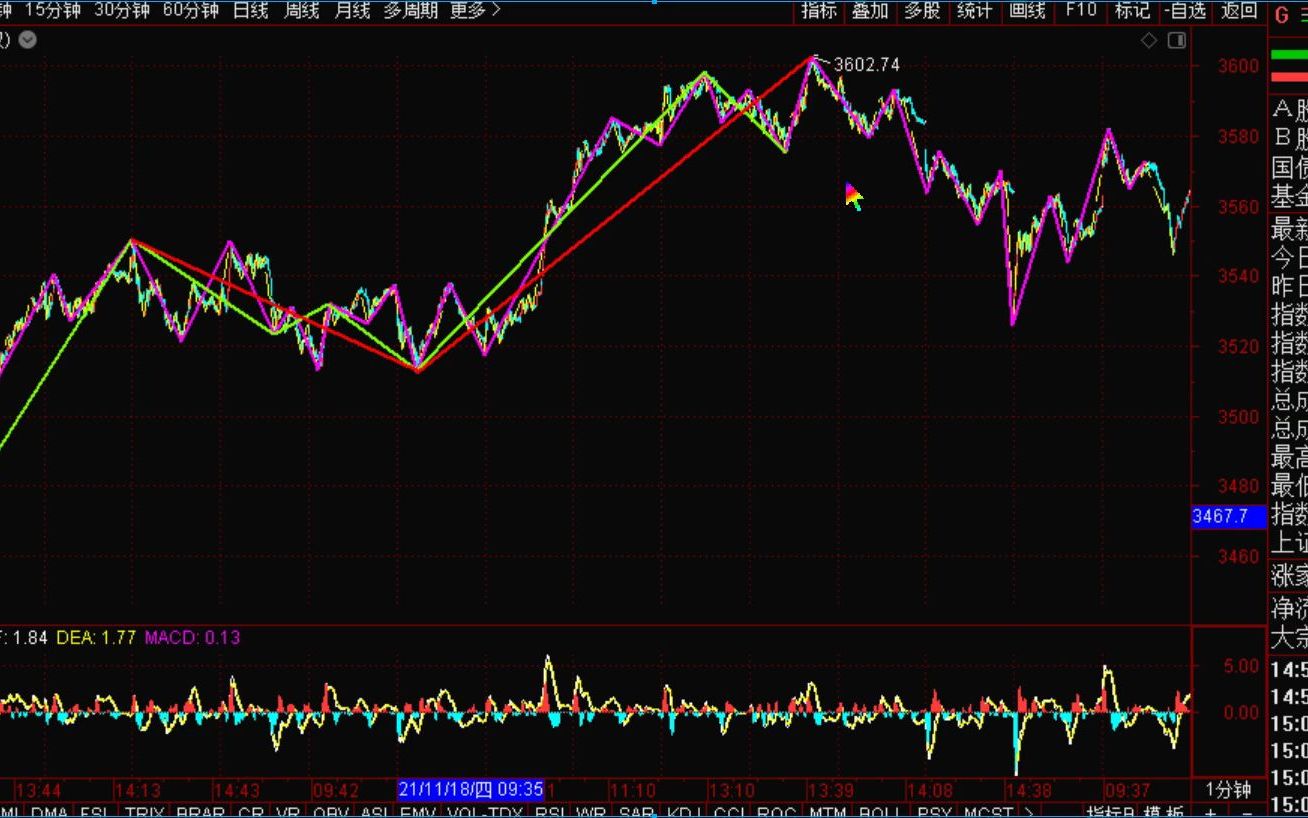
Task: Select the VR indicator tab
Action: [288, 813]
